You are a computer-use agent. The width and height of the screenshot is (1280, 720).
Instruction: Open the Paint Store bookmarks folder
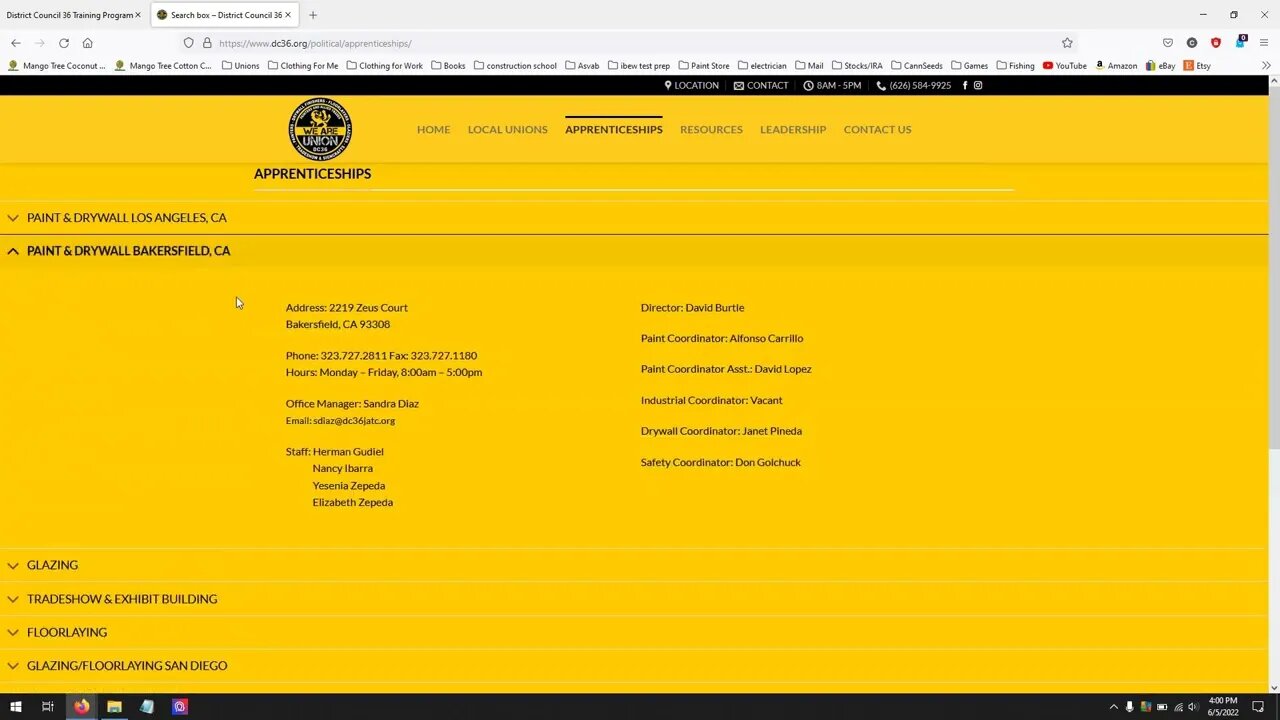703,66
